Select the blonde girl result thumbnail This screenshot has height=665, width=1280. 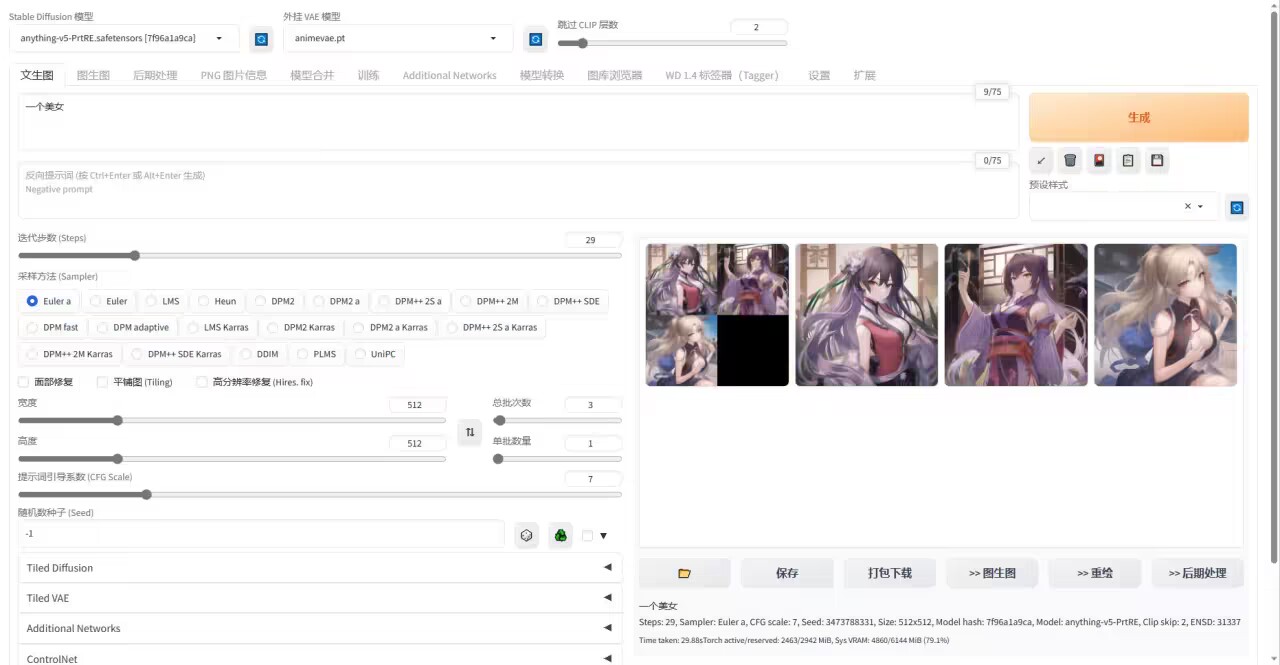tap(1165, 315)
